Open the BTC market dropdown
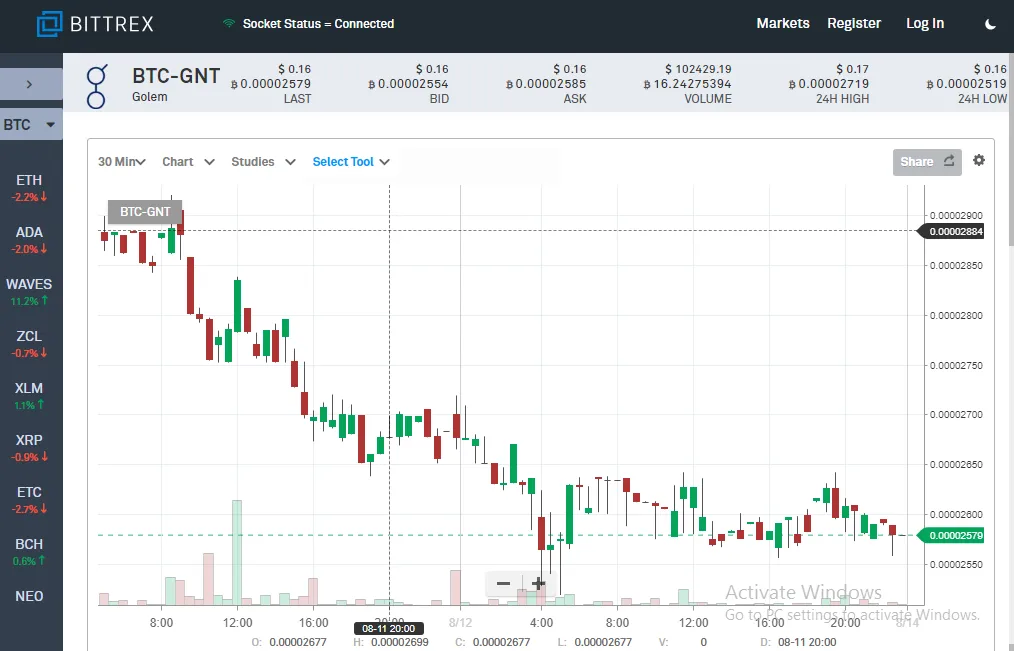1014x651 pixels. click(x=30, y=125)
